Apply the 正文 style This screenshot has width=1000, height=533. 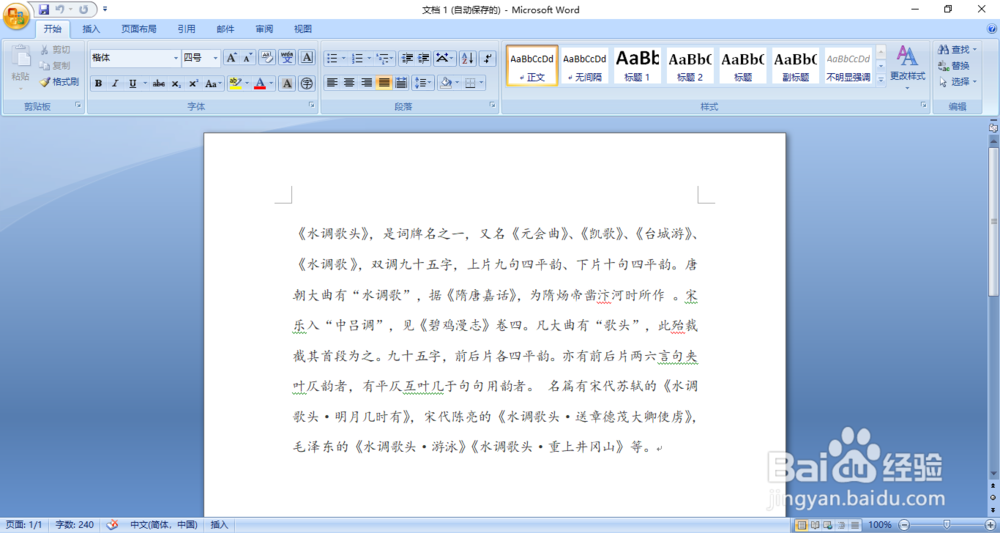click(532, 65)
